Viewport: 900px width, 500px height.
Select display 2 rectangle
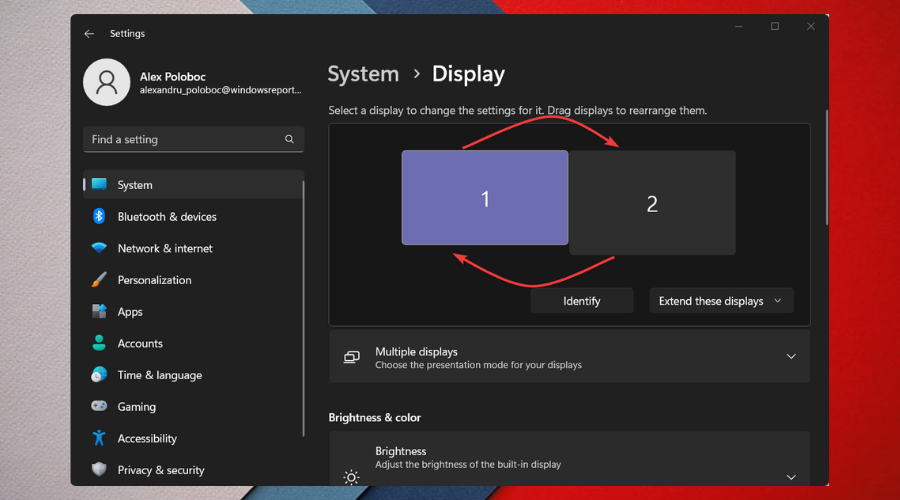click(652, 203)
